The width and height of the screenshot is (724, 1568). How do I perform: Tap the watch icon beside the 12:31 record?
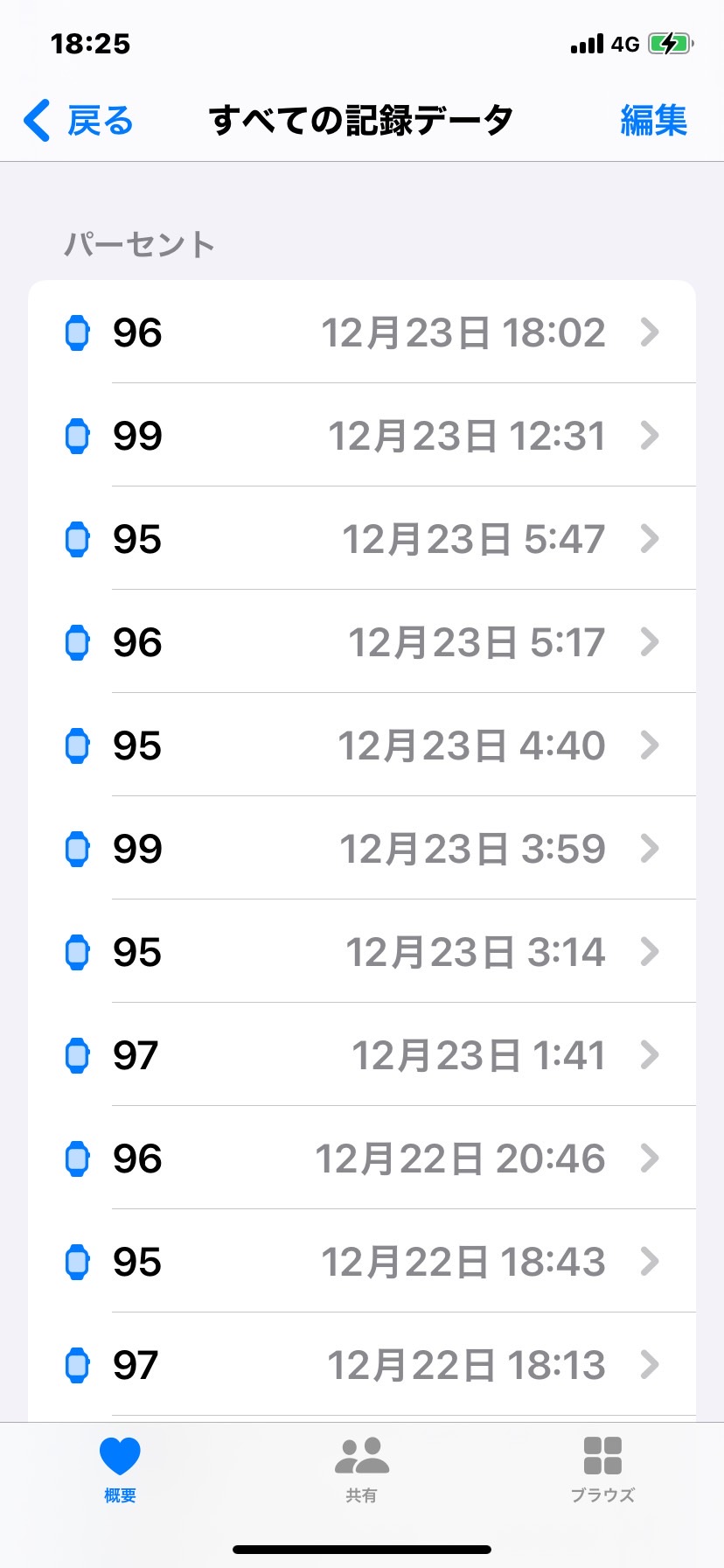tap(78, 436)
